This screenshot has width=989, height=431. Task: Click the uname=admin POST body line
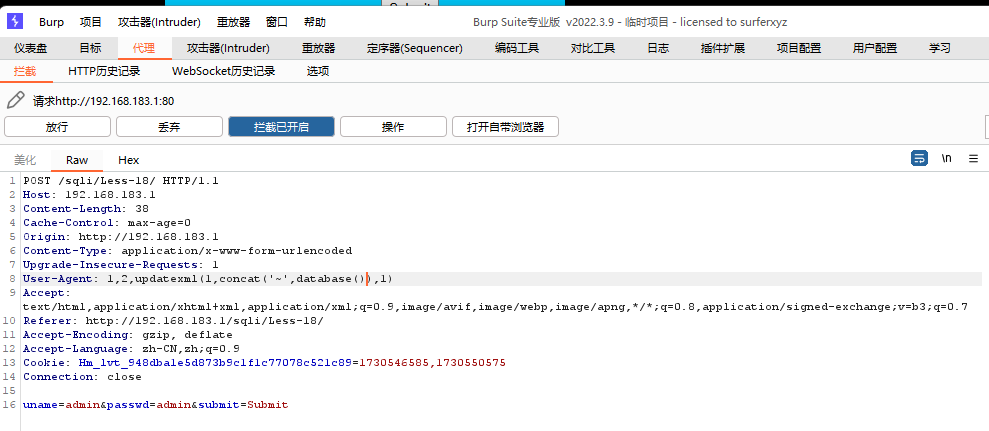pos(156,404)
